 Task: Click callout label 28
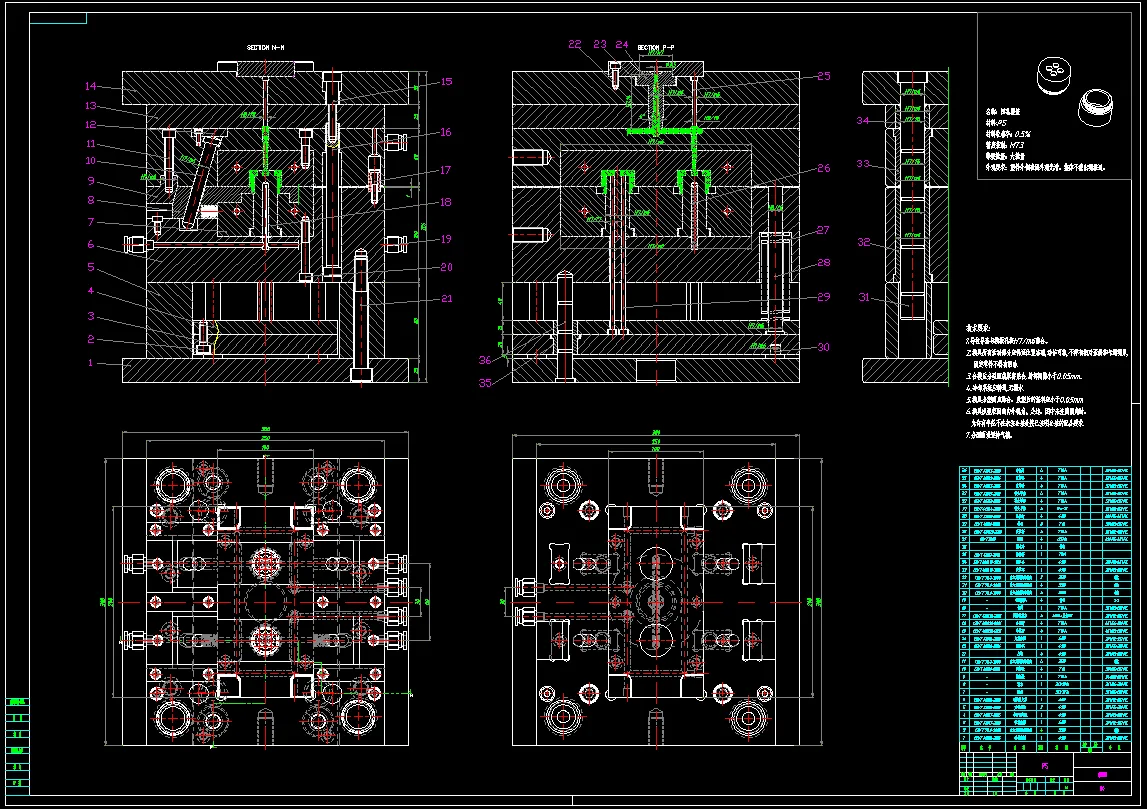coord(824,263)
